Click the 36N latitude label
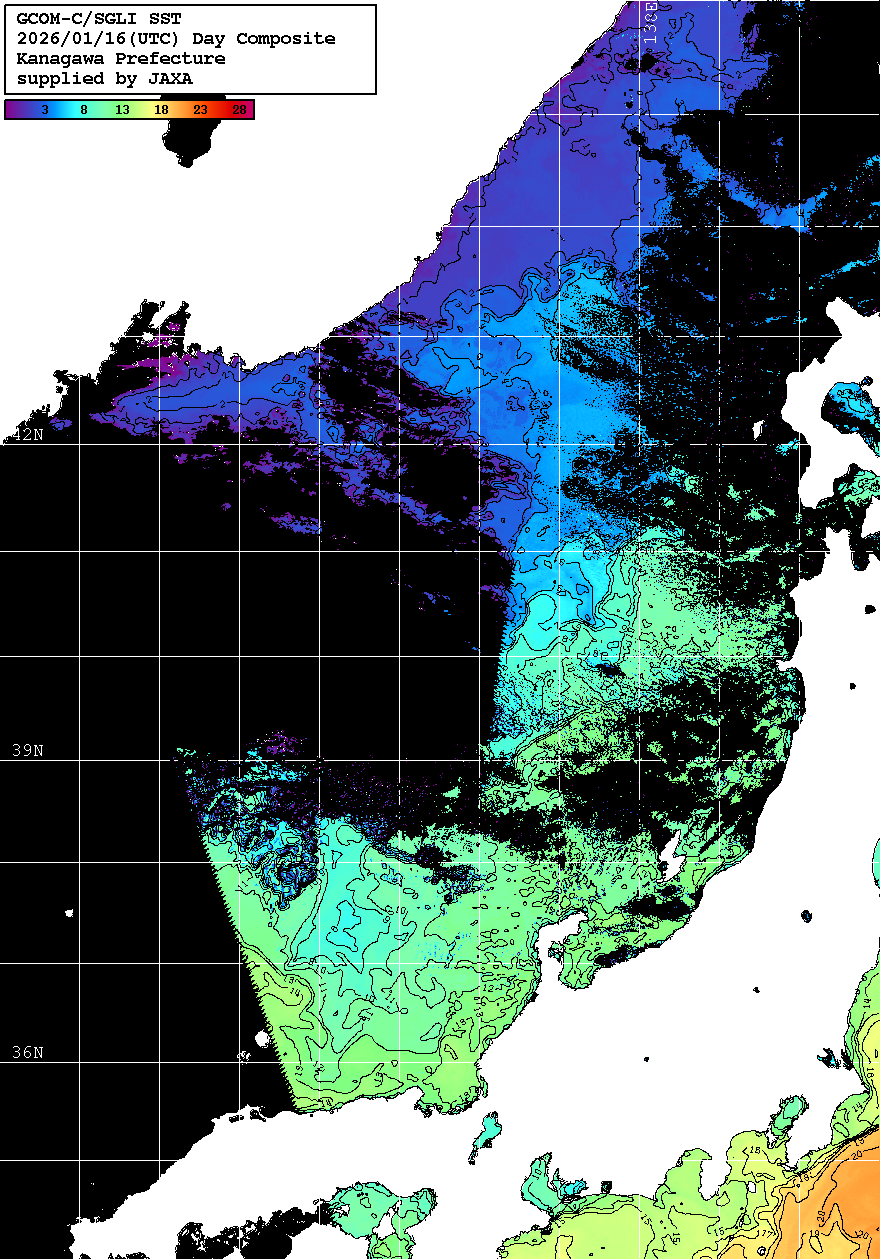The width and height of the screenshot is (880, 1259). 29,1053
